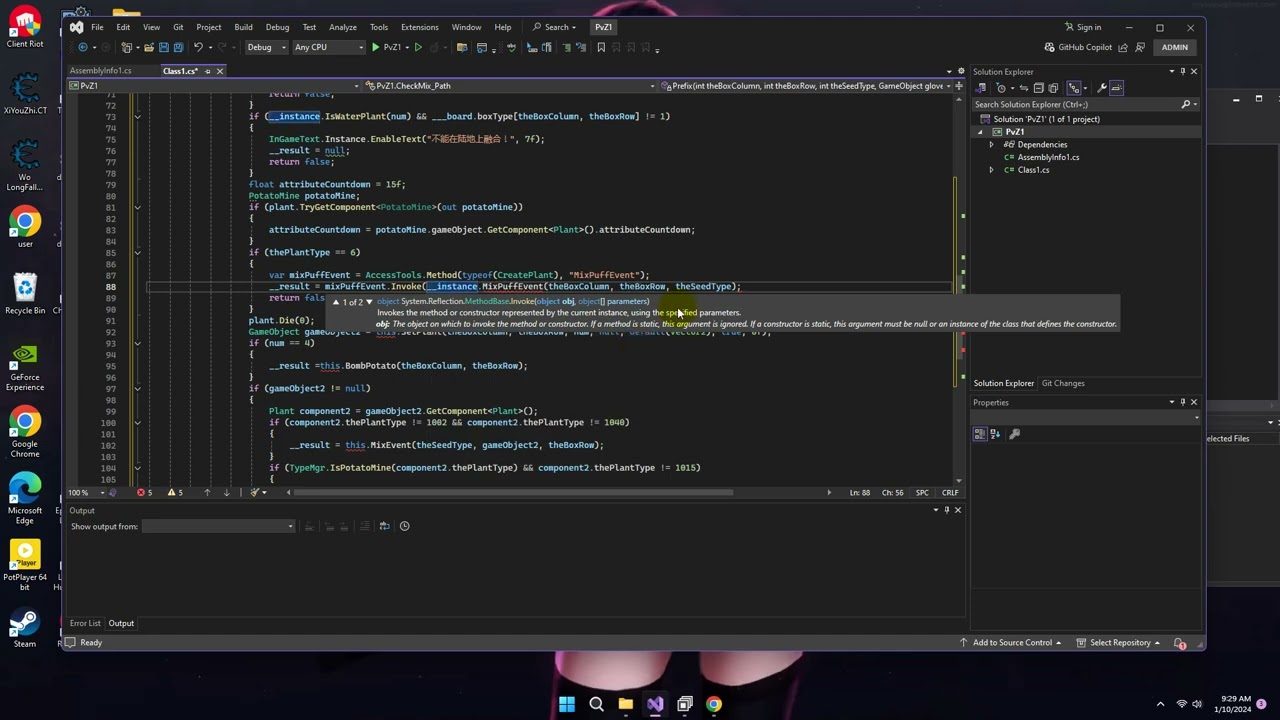Click the Save floppy disk icon
1280x720 pixels.
coord(164,47)
